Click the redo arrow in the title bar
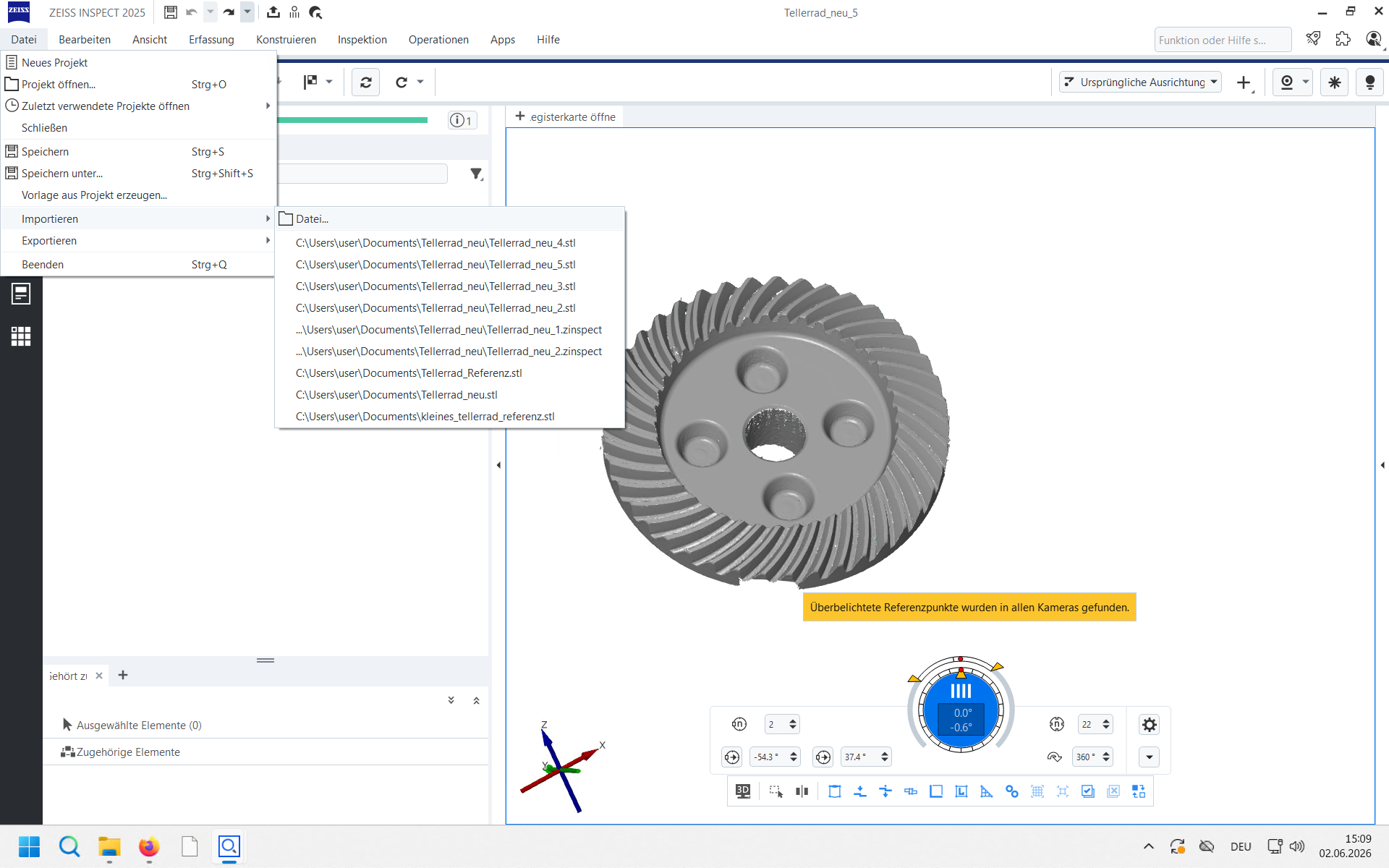 (x=229, y=12)
